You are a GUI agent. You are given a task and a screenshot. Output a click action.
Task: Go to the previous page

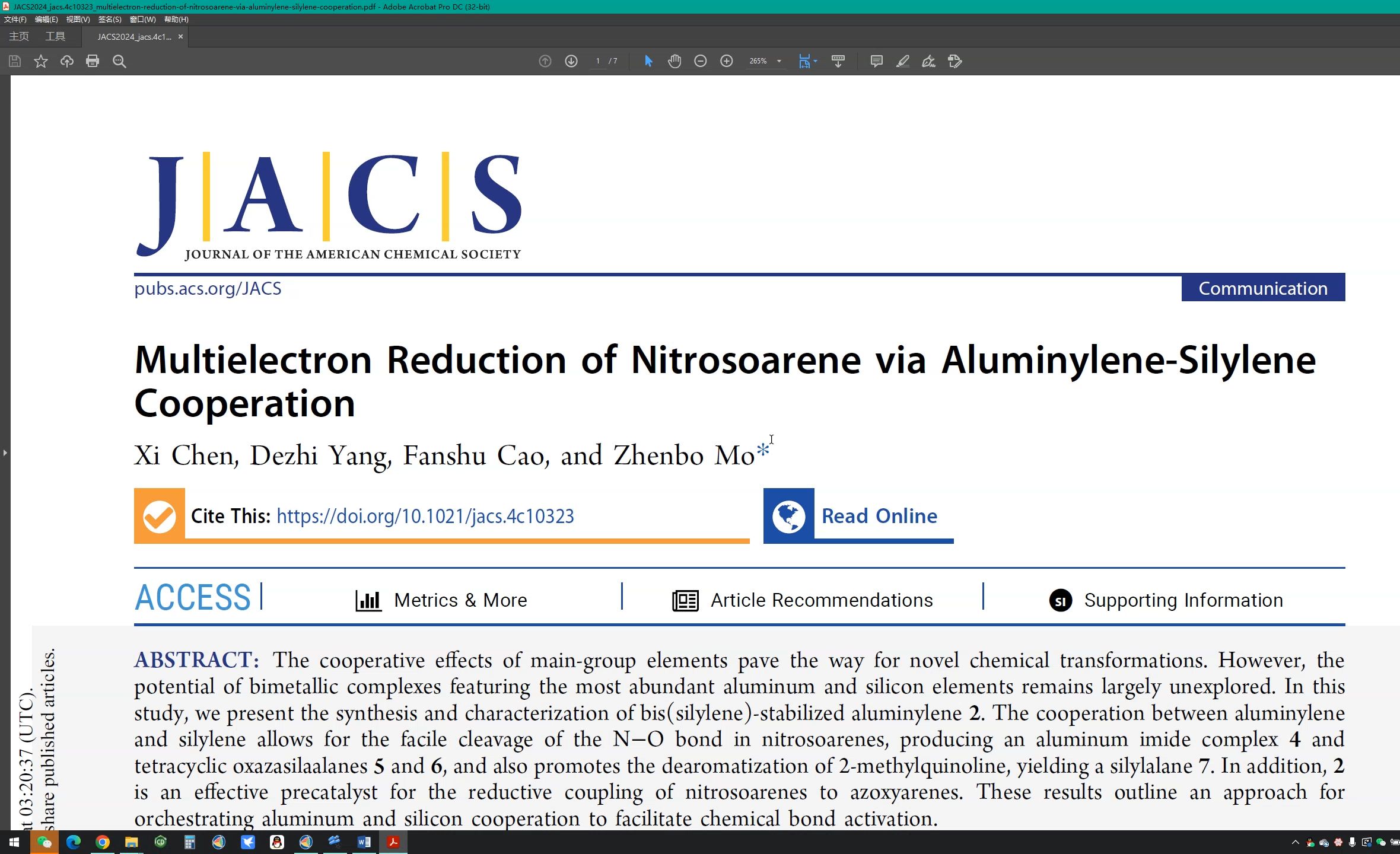545,61
